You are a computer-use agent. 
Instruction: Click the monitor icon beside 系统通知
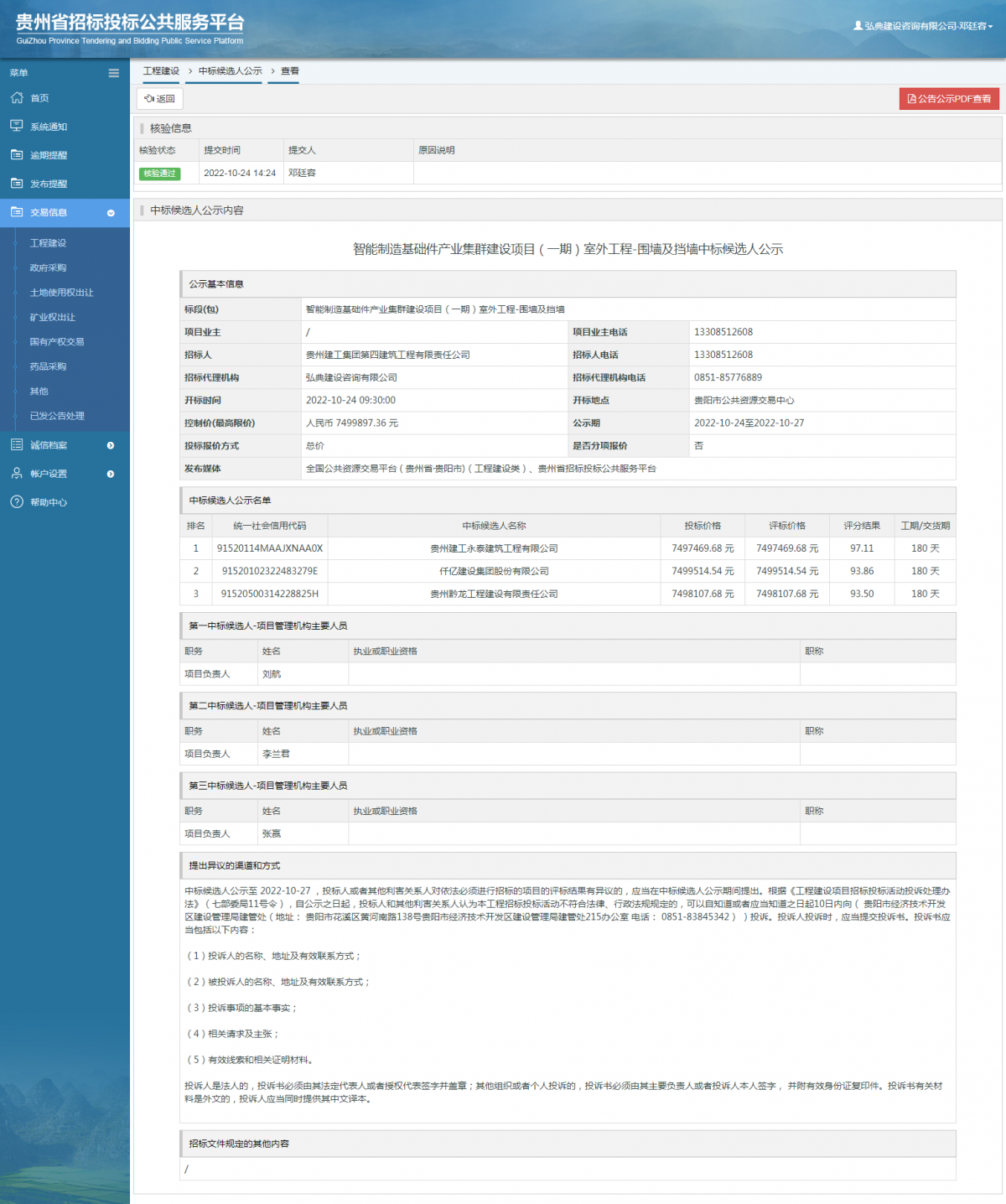pyautogui.click(x=17, y=126)
